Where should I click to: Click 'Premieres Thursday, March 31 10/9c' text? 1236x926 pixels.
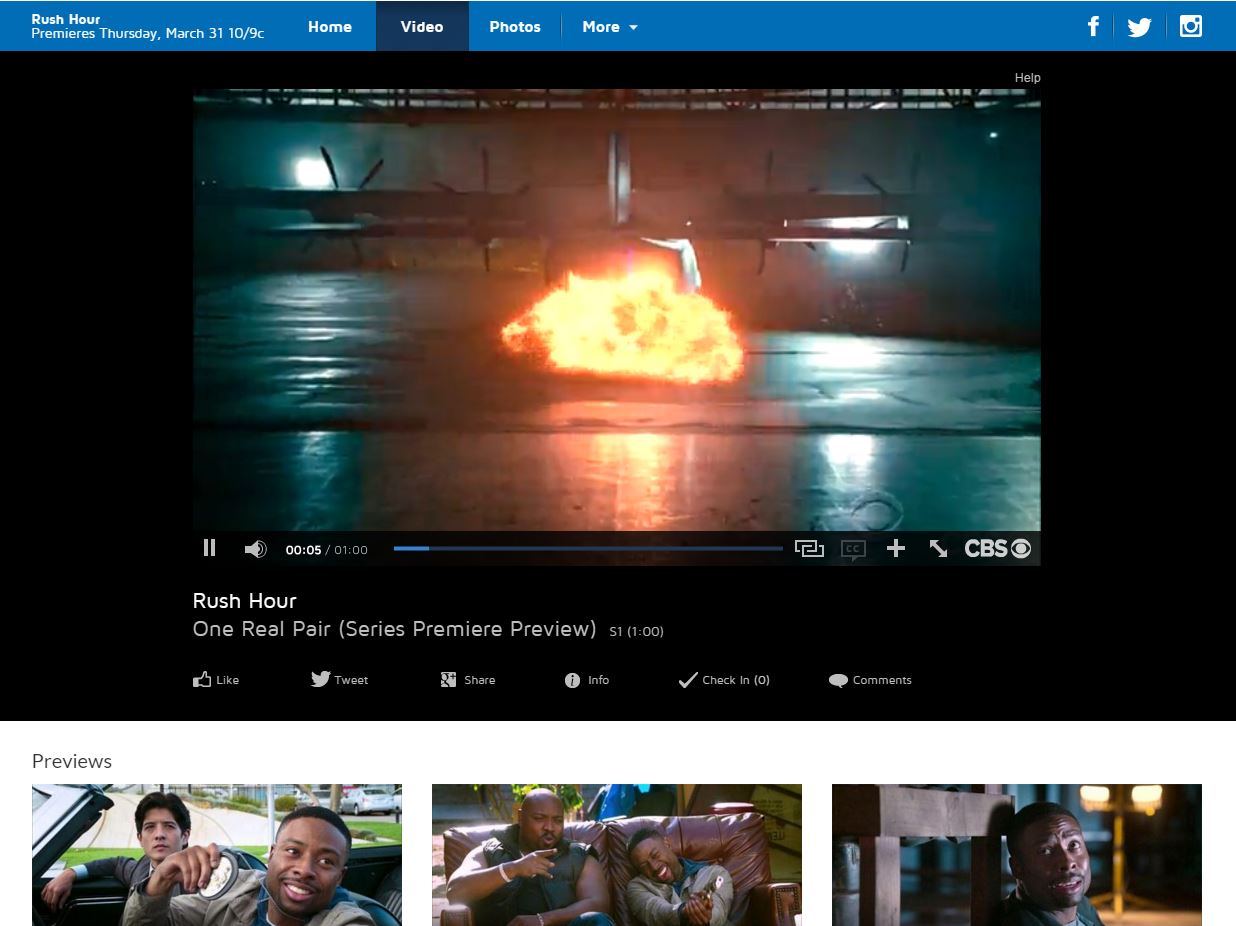pos(148,33)
